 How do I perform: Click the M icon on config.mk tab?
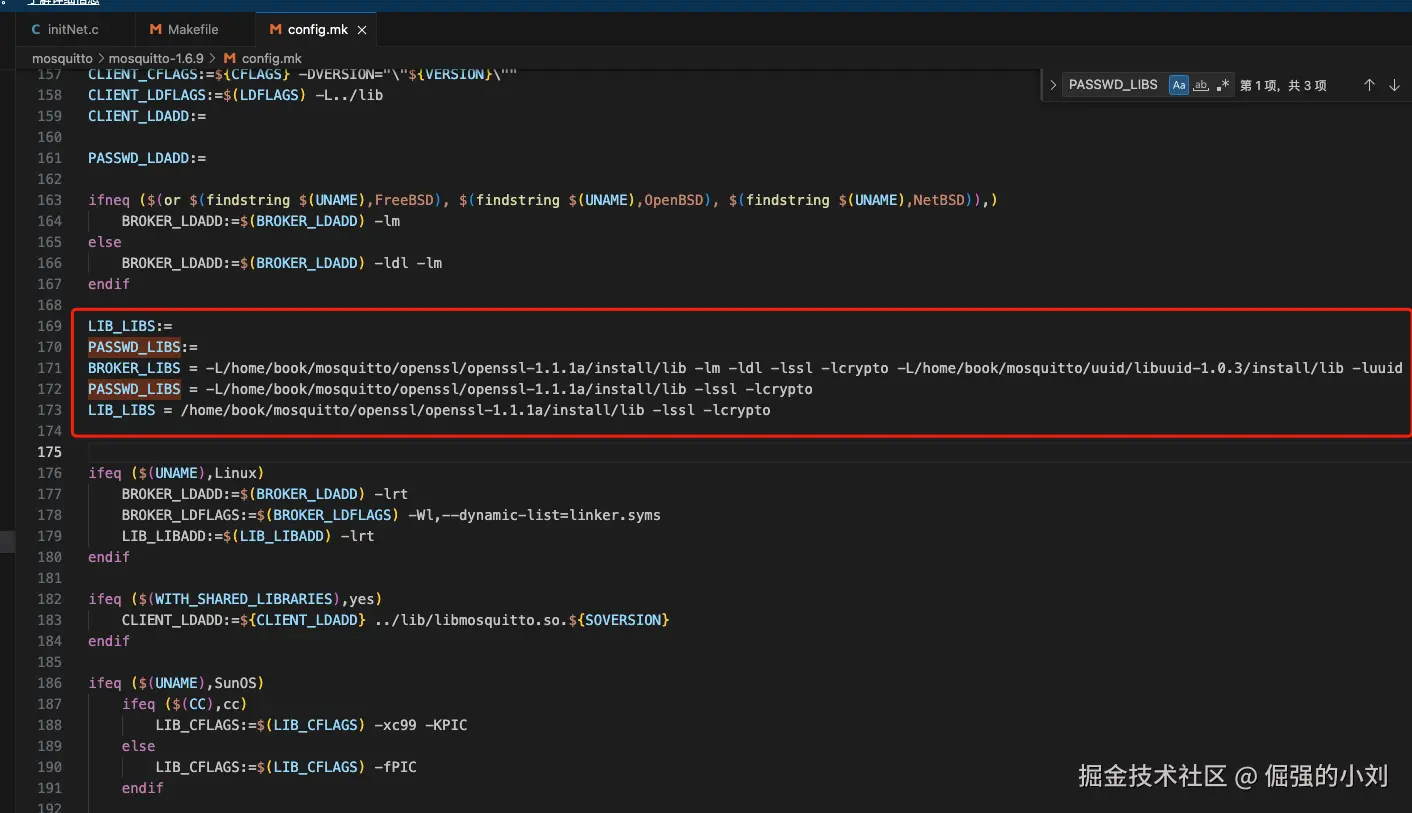pos(275,30)
